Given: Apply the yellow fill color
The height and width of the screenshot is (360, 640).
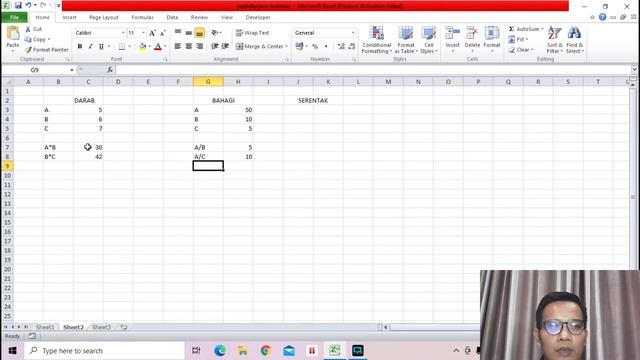Looking at the screenshot, I should [142, 47].
